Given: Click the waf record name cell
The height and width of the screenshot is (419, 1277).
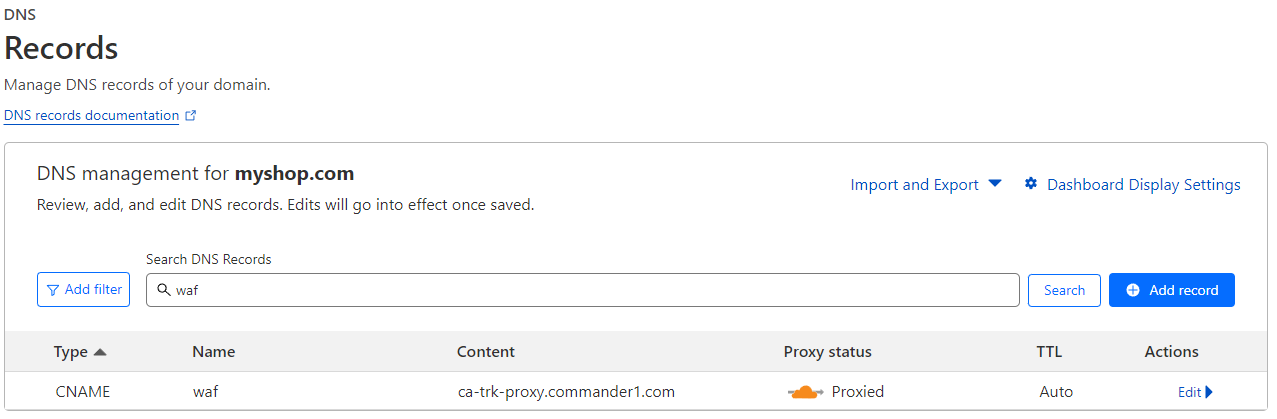Looking at the screenshot, I should coord(205,392).
